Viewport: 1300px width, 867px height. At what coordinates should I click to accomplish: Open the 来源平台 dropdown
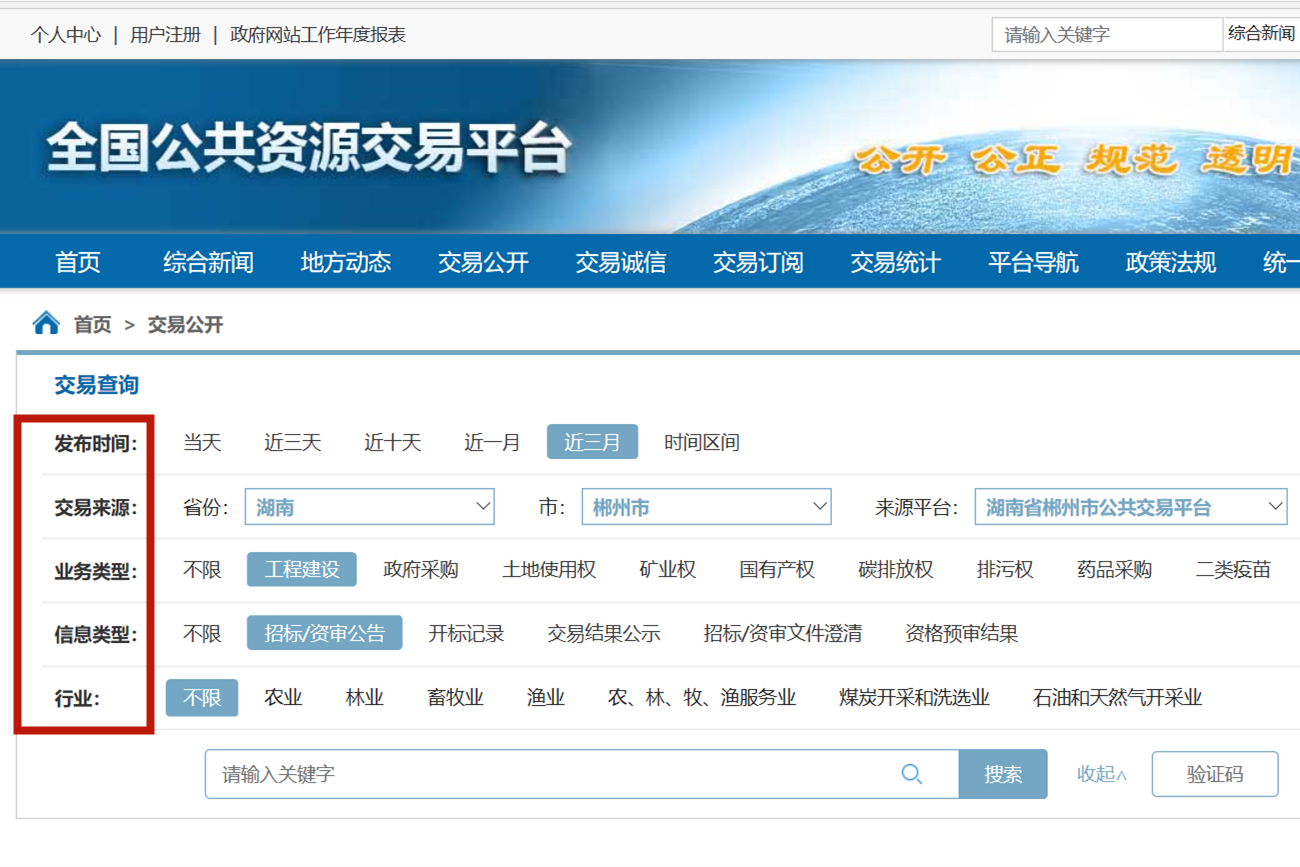(1131, 506)
